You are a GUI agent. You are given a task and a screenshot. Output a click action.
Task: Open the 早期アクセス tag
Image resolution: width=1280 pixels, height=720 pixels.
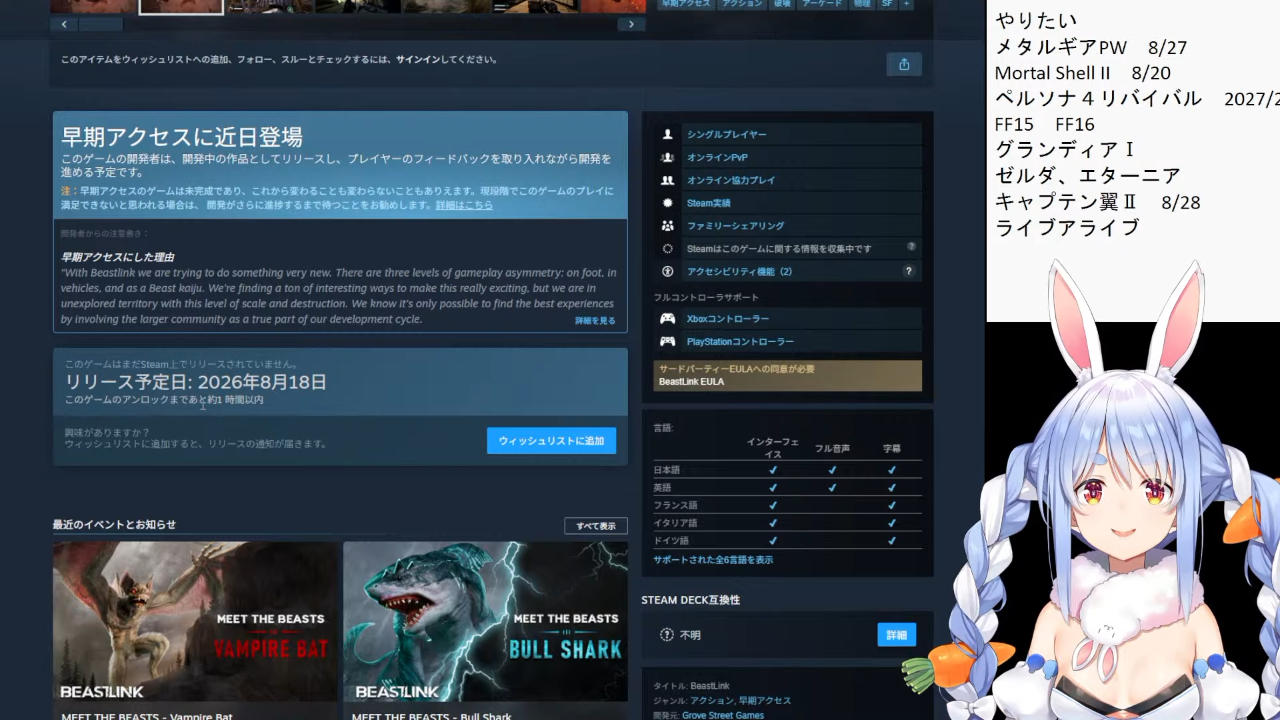tap(686, 4)
